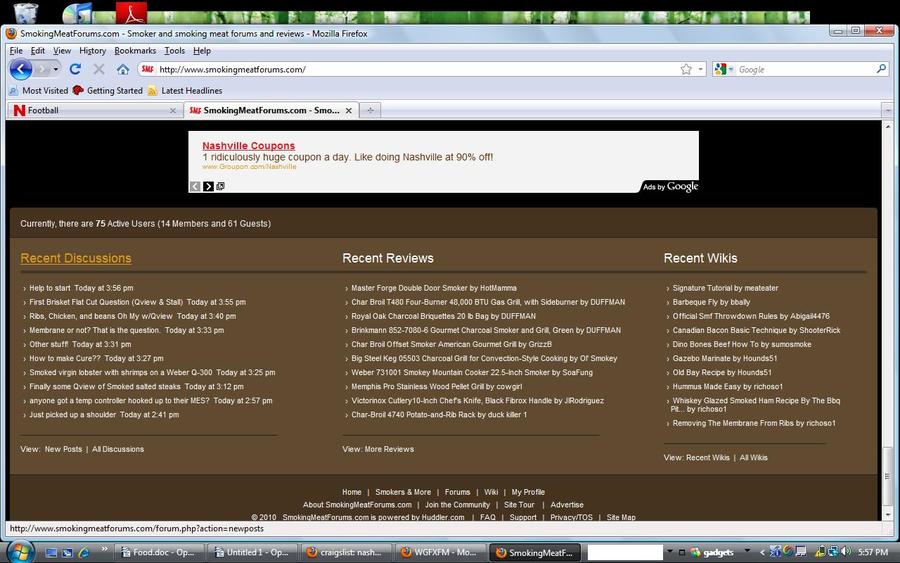900x563 pixels.
Task: Open the Nashville Coupons ad link
Action: point(248,146)
